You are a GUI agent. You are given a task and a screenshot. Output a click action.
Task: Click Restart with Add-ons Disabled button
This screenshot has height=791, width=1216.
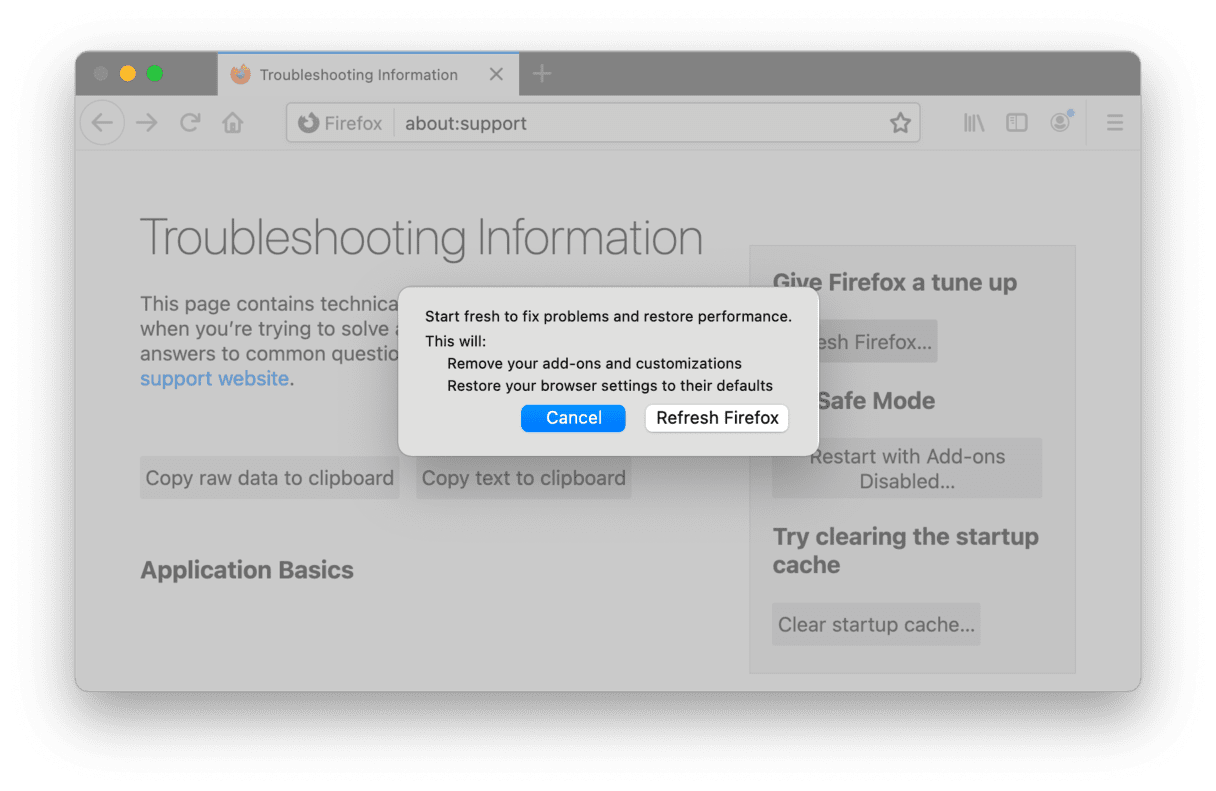coord(907,468)
